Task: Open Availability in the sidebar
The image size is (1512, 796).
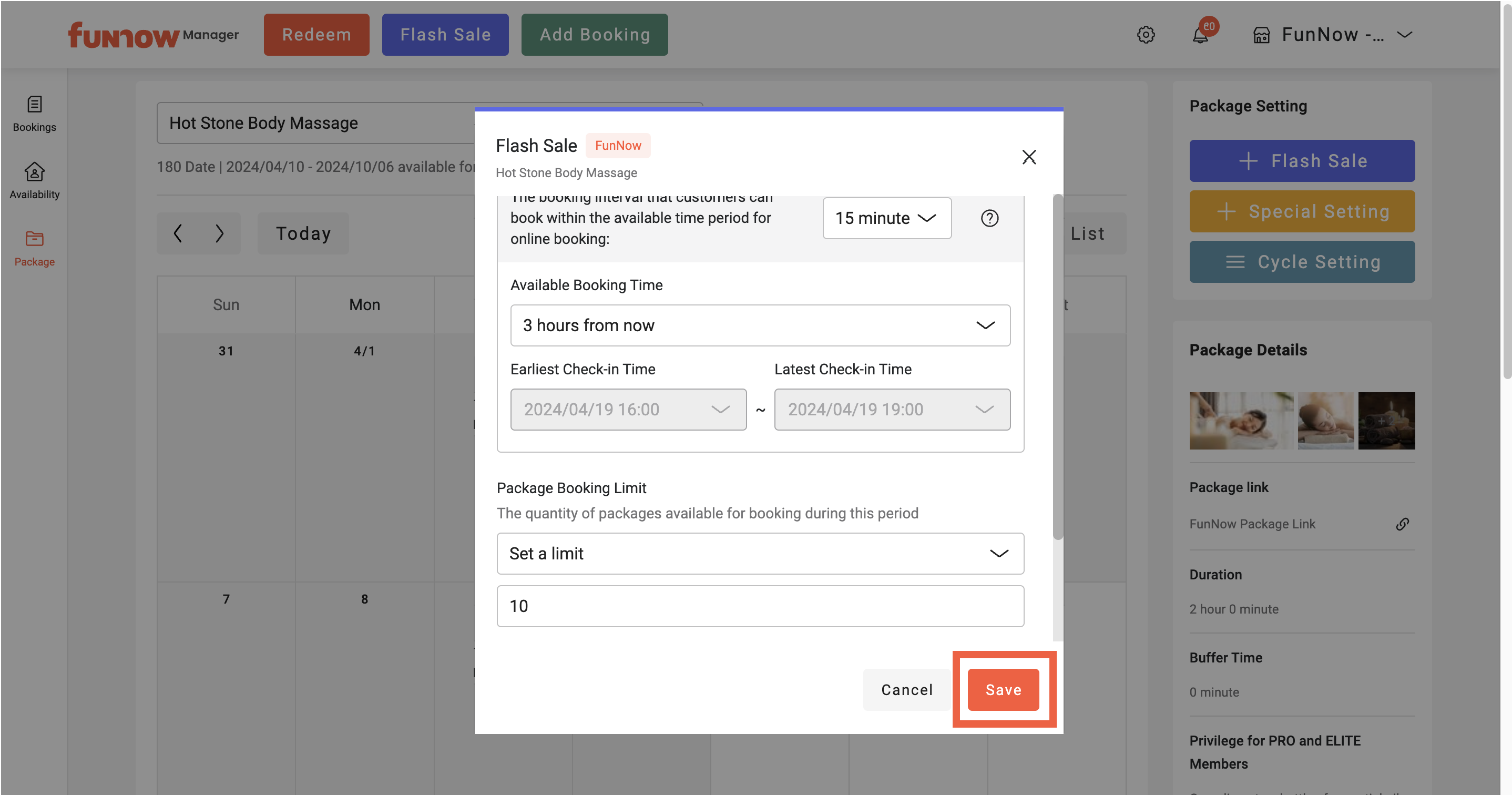Action: coord(35,181)
